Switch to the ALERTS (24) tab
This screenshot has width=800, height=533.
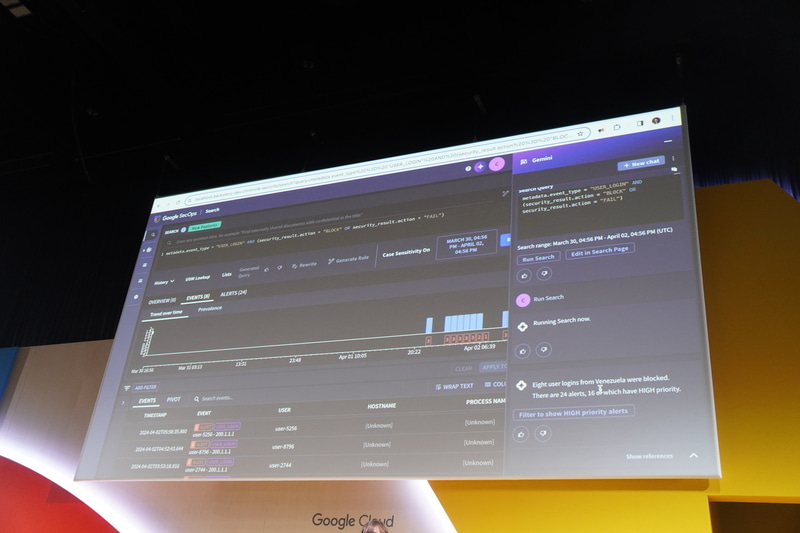[233, 294]
